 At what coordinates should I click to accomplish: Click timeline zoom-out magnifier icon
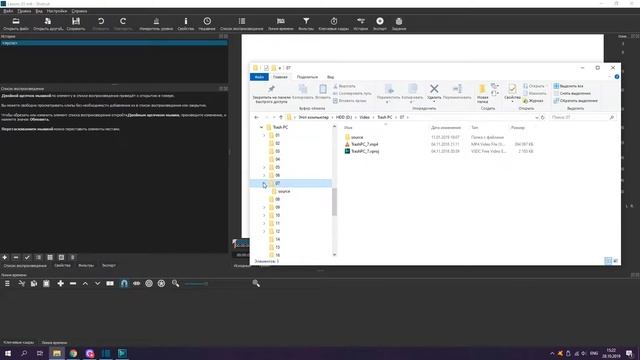pyautogui.click(x=176, y=283)
